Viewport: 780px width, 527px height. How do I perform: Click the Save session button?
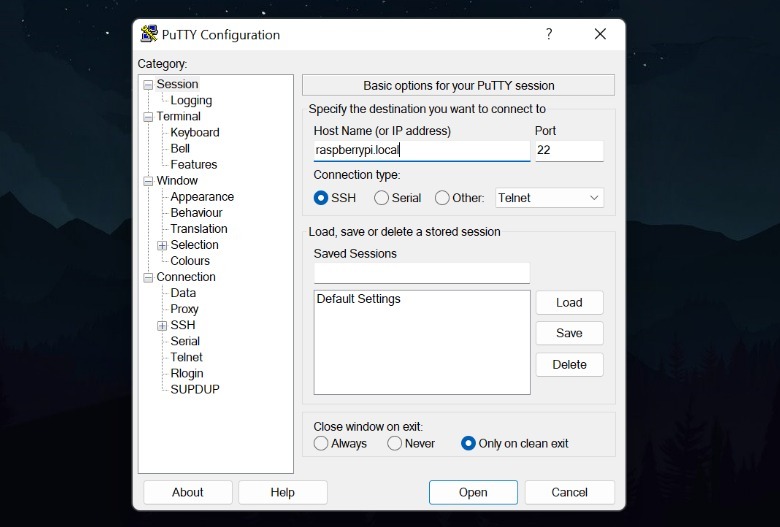pyautogui.click(x=569, y=333)
